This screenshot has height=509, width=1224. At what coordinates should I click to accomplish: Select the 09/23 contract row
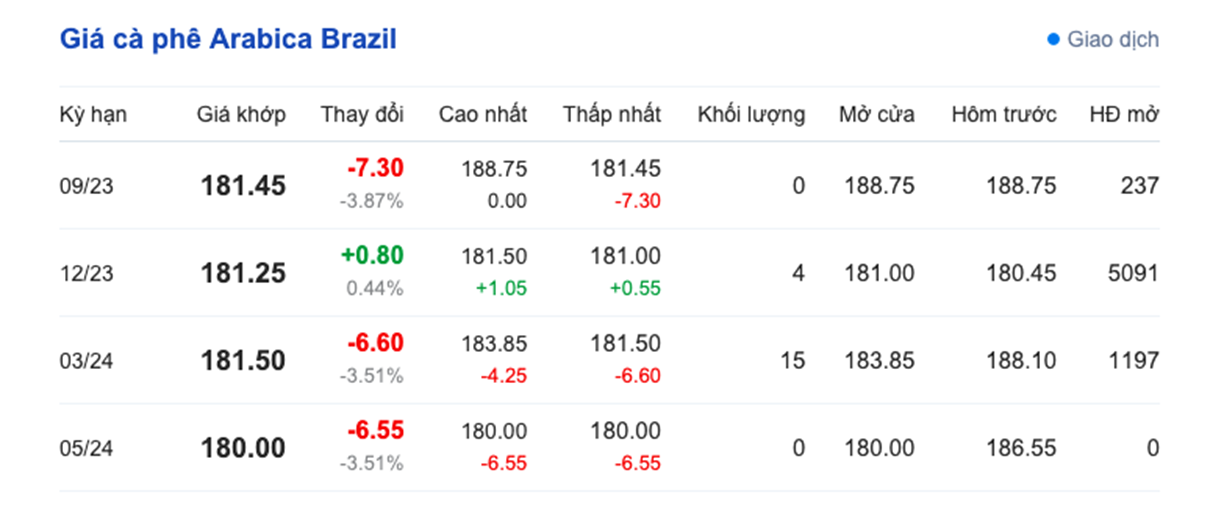pyautogui.click(x=610, y=185)
